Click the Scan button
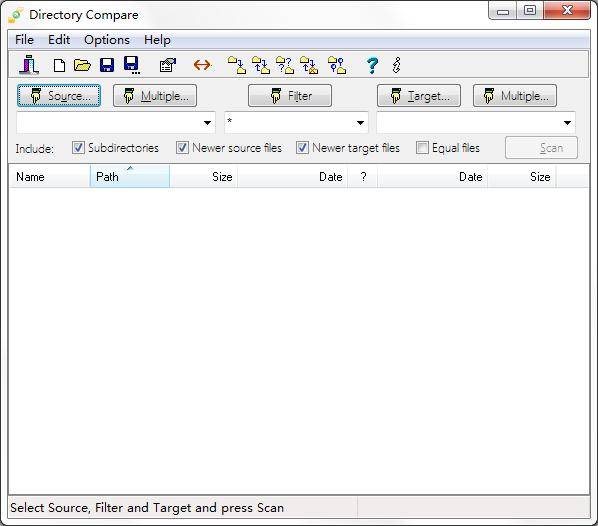The image size is (598, 526). (x=542, y=148)
